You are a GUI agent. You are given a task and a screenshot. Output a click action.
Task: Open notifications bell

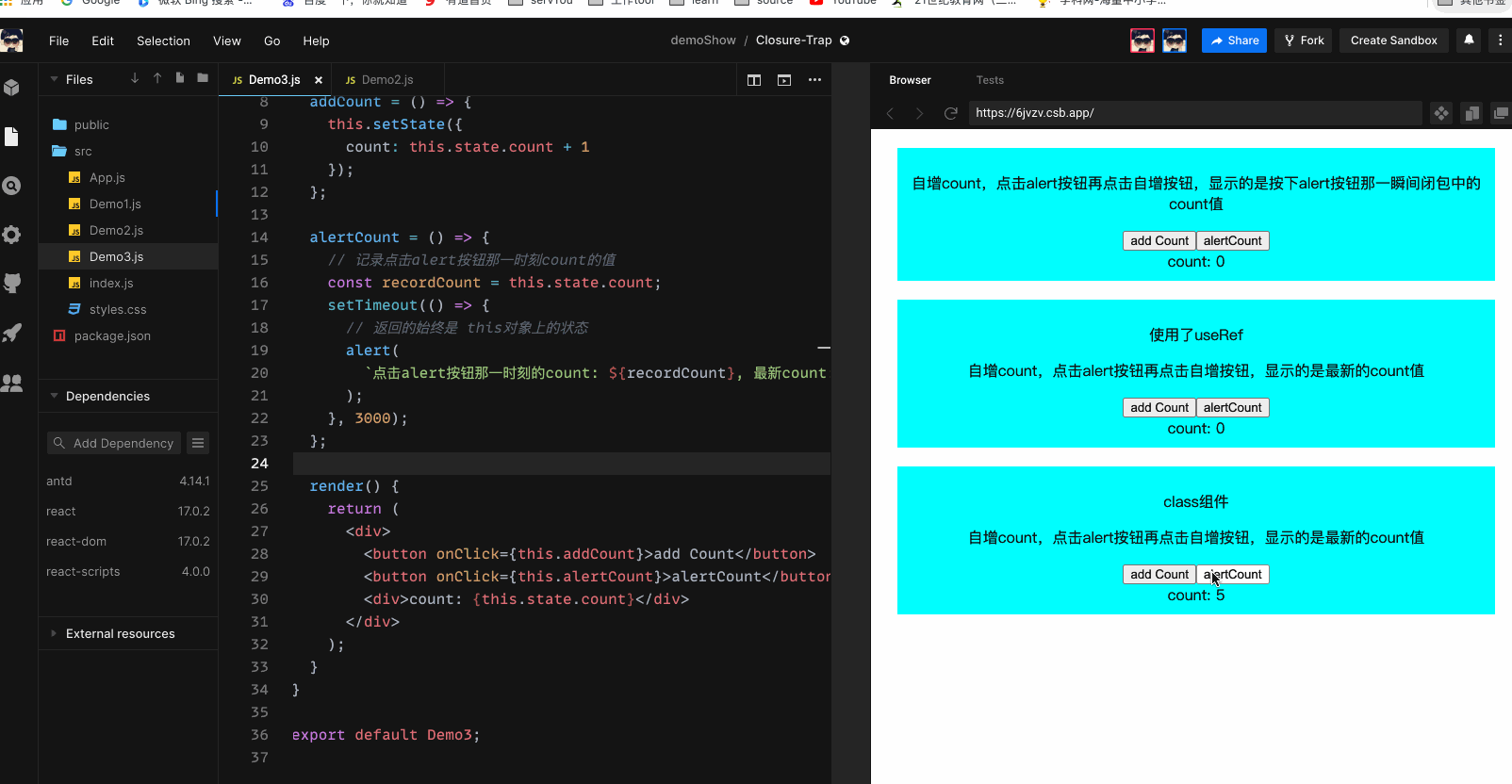tap(1469, 40)
